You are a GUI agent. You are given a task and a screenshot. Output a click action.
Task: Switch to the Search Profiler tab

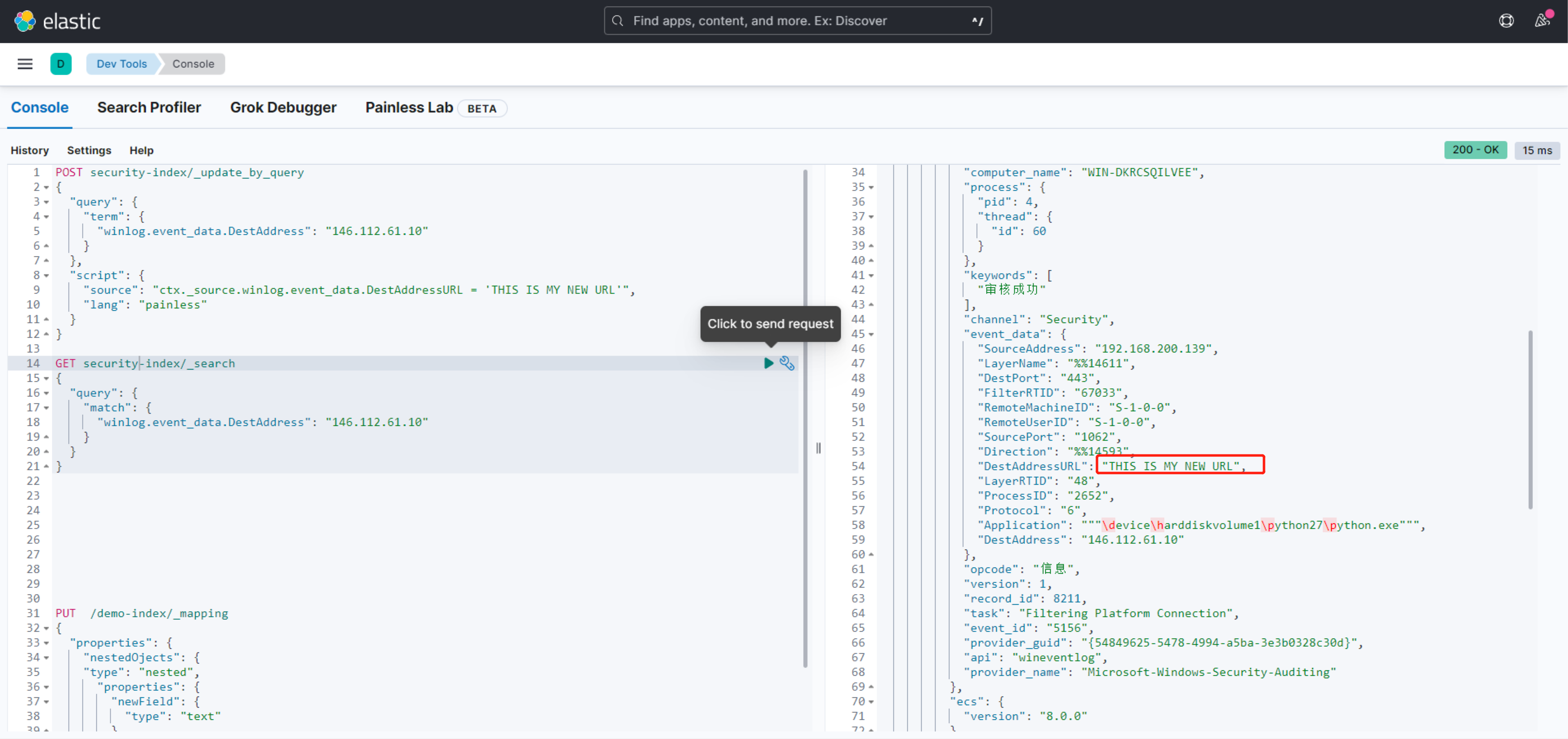tap(149, 108)
